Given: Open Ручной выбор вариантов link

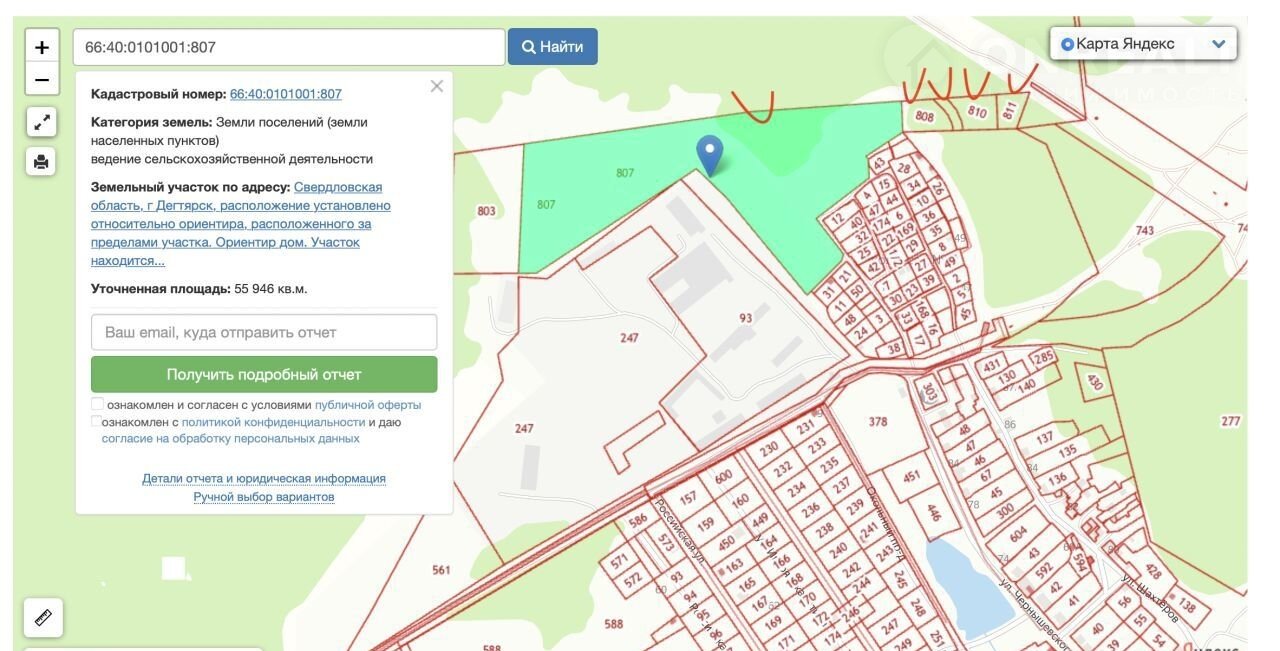Looking at the screenshot, I should click(x=264, y=496).
